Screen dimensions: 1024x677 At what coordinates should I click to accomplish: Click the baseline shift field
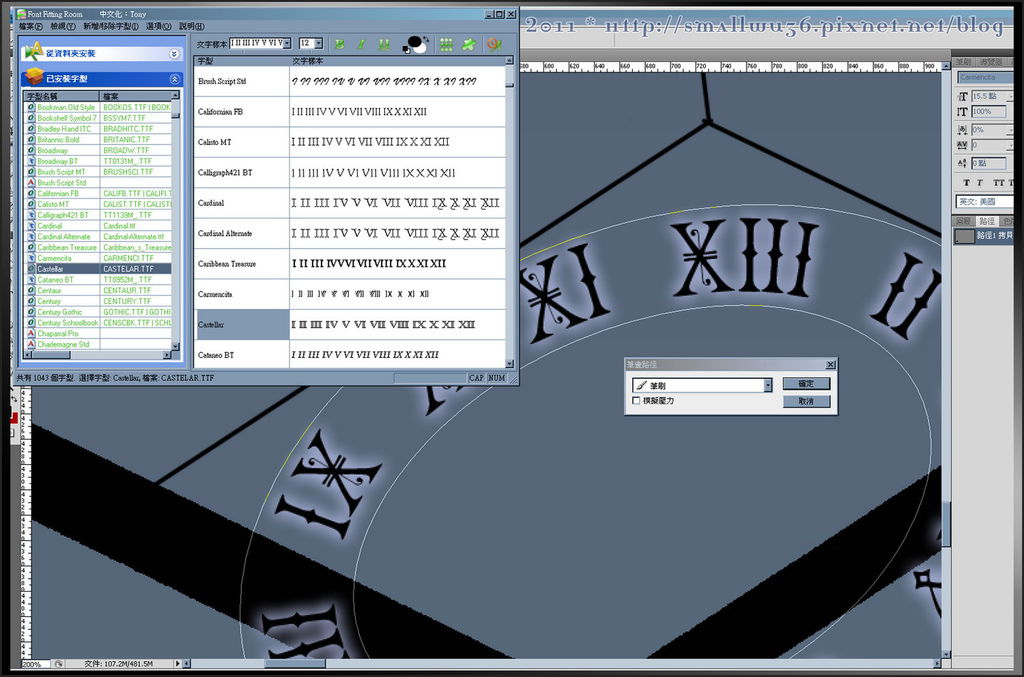pyautogui.click(x=991, y=163)
